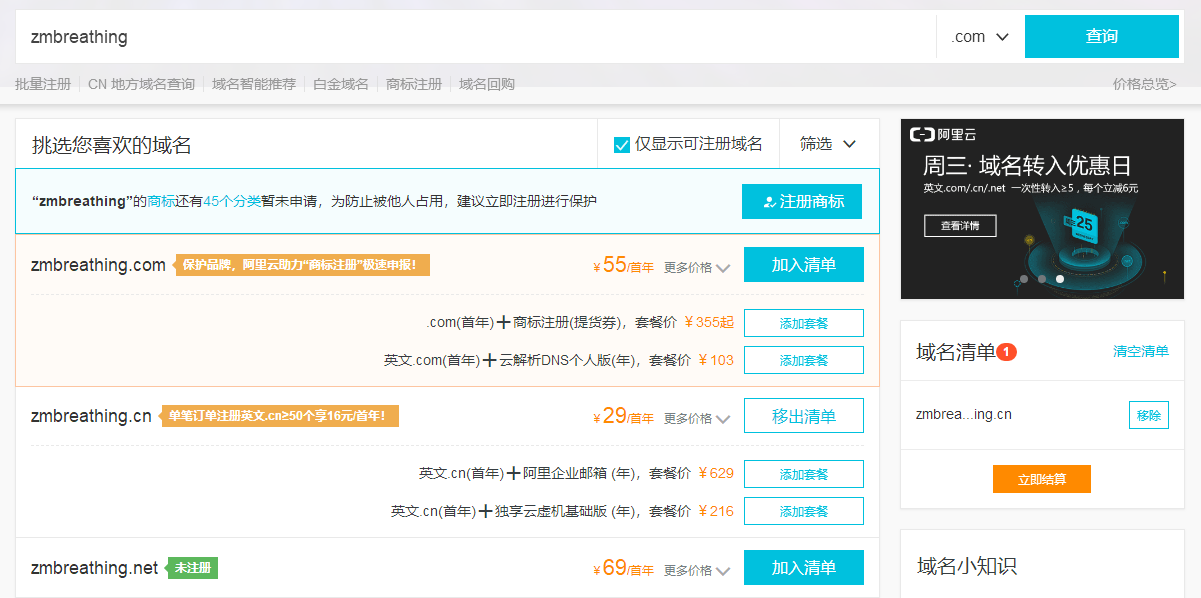The image size is (1201, 598).
Task: Click the 保护品牌 promo tag on .com
Action: tap(303, 265)
